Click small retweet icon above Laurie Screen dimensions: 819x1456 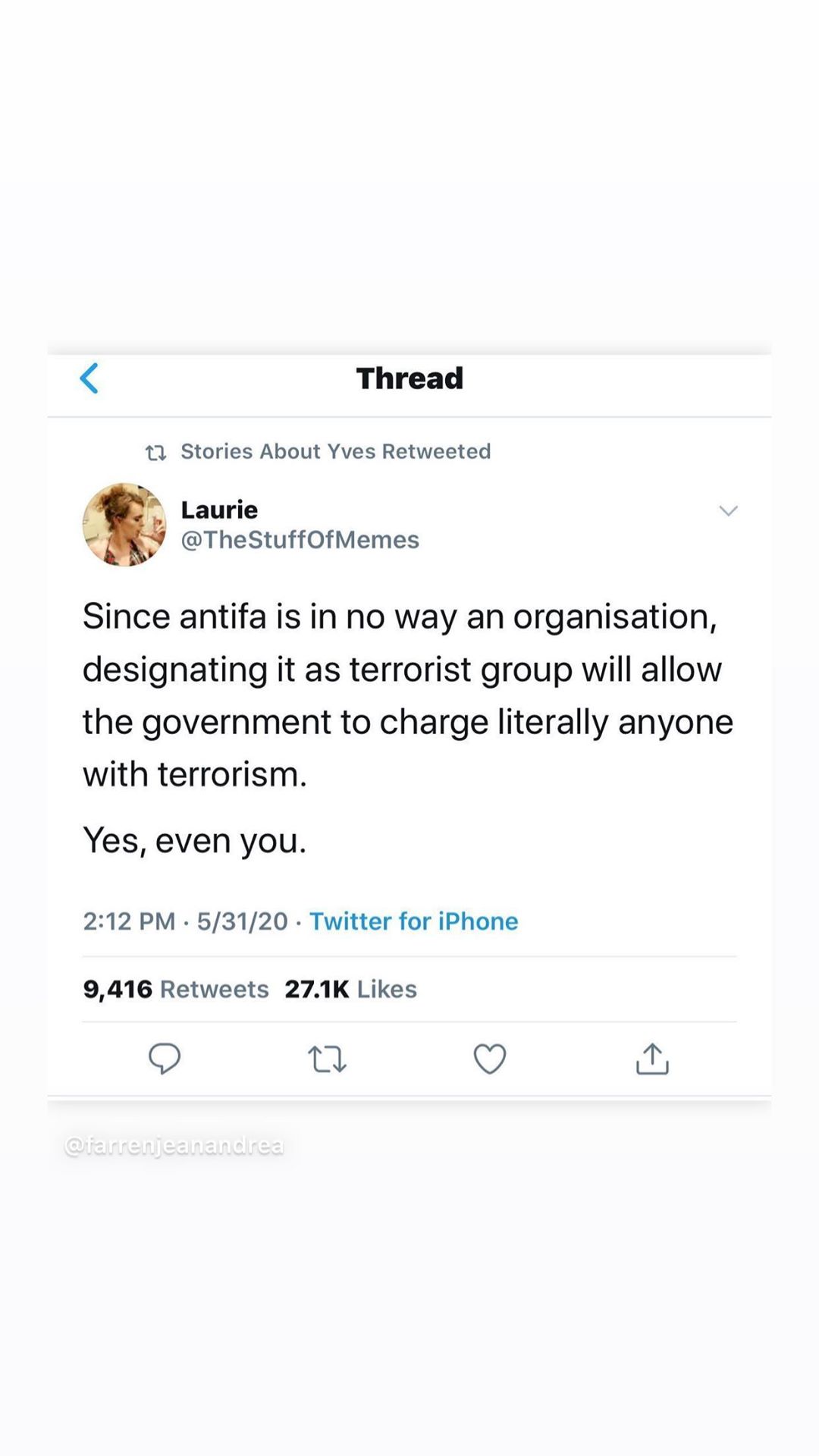click(155, 453)
